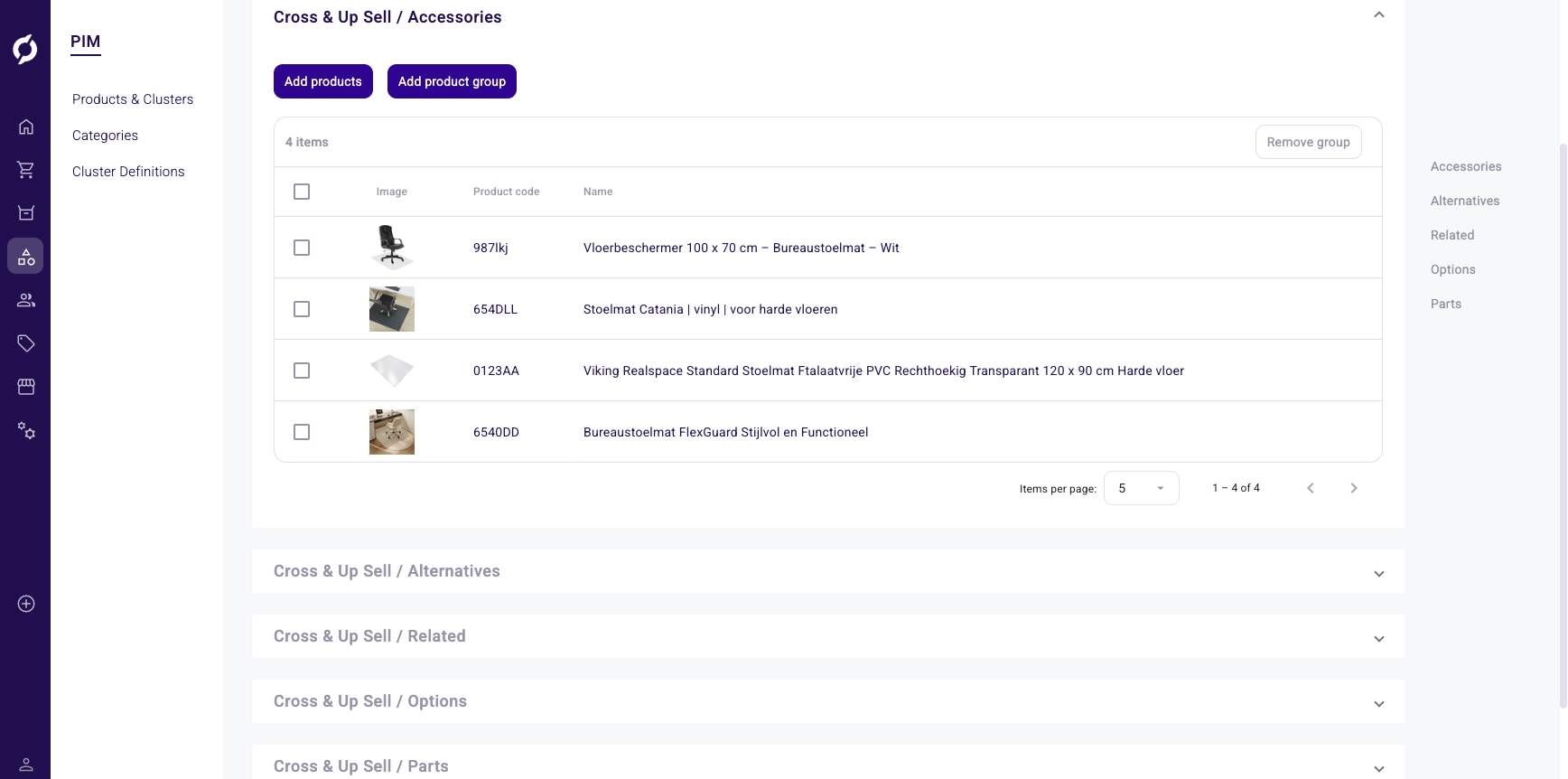Viewport: 1568px width, 779px height.
Task: Check the box for product 0123AA
Action: tap(302, 371)
